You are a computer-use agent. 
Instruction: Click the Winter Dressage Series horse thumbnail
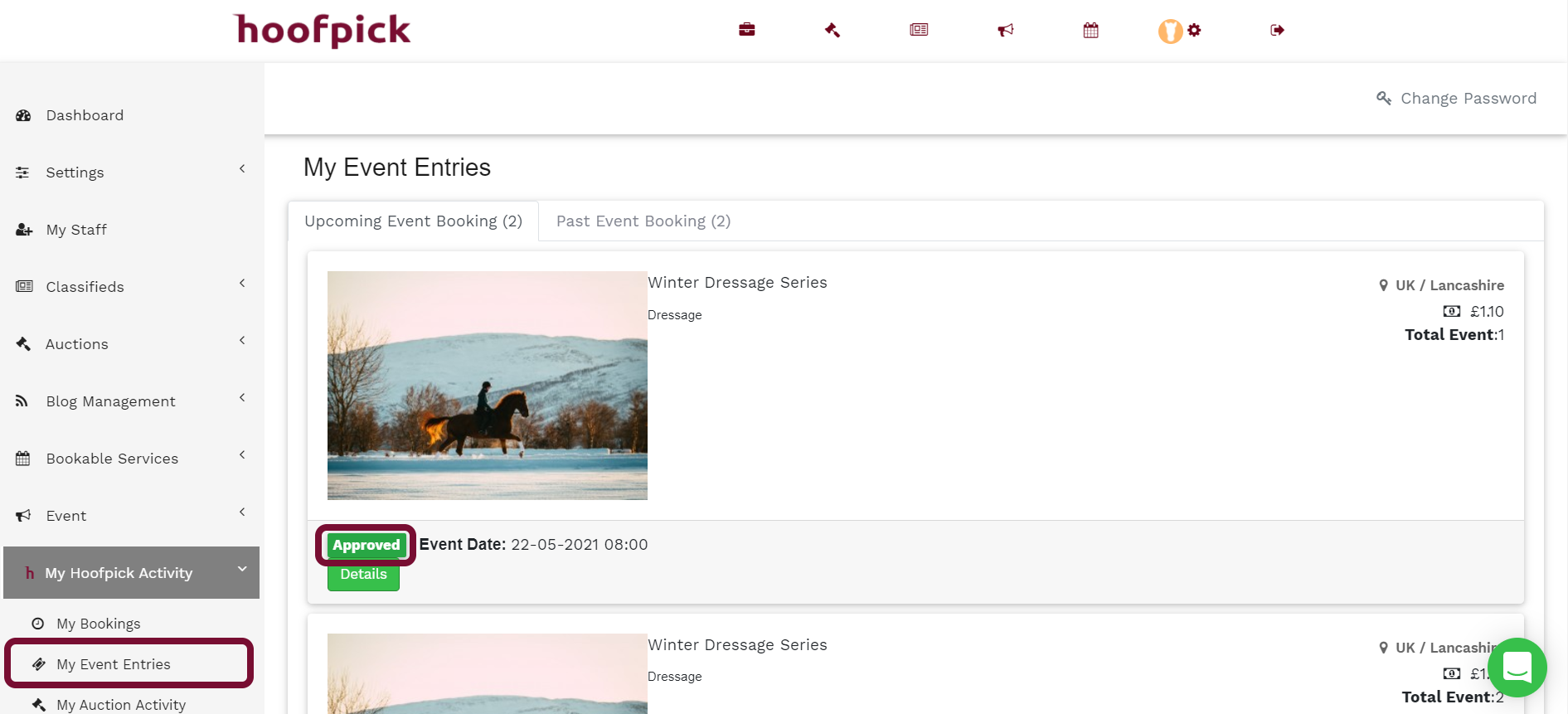(487, 386)
